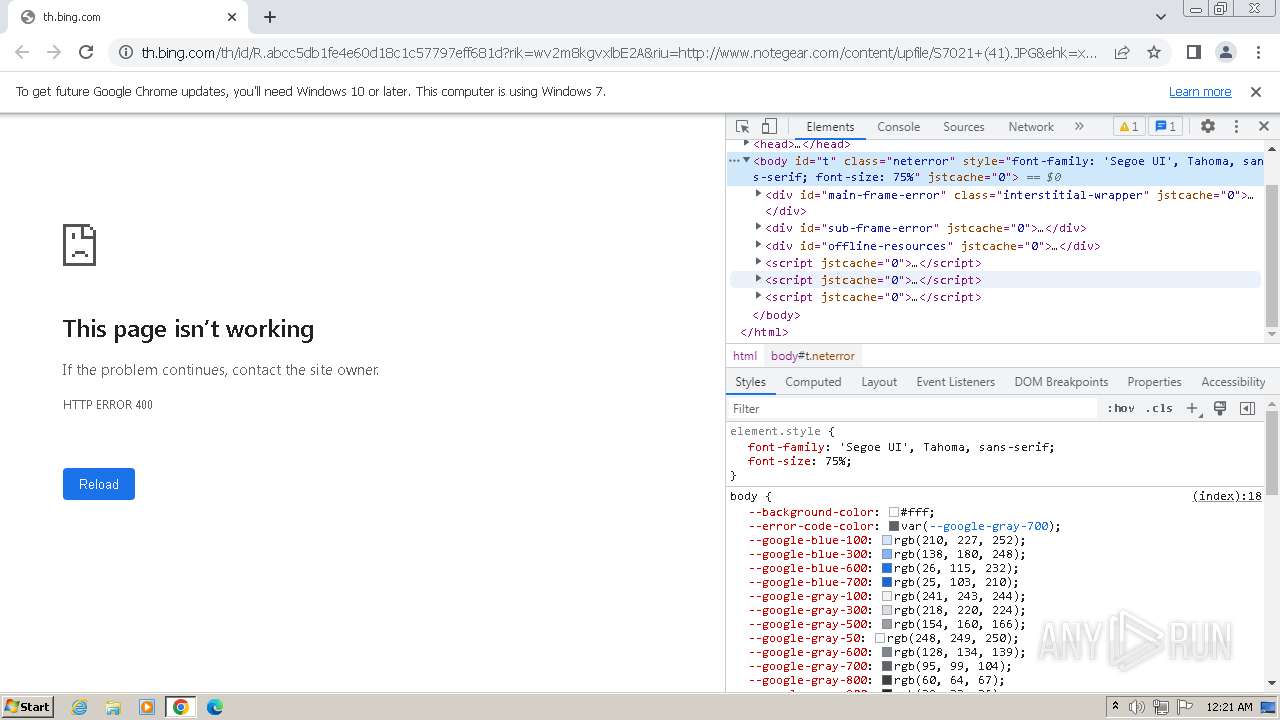Open --google-blue-600 color swatch

coord(887,568)
